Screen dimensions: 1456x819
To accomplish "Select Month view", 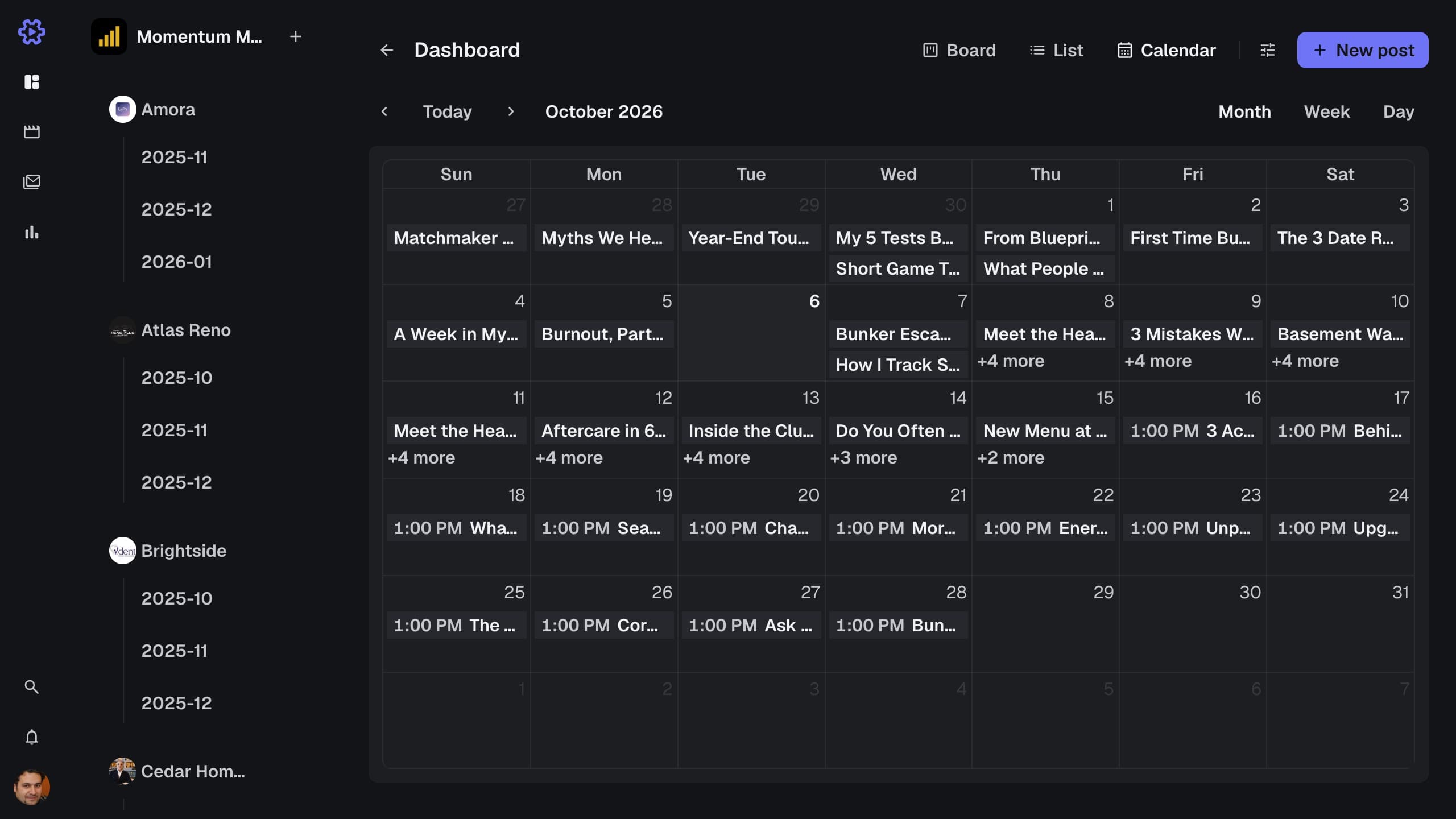I will click(x=1244, y=111).
